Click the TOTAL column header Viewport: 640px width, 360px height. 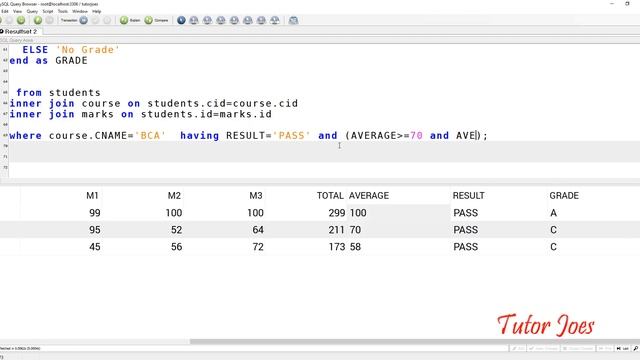(330, 196)
